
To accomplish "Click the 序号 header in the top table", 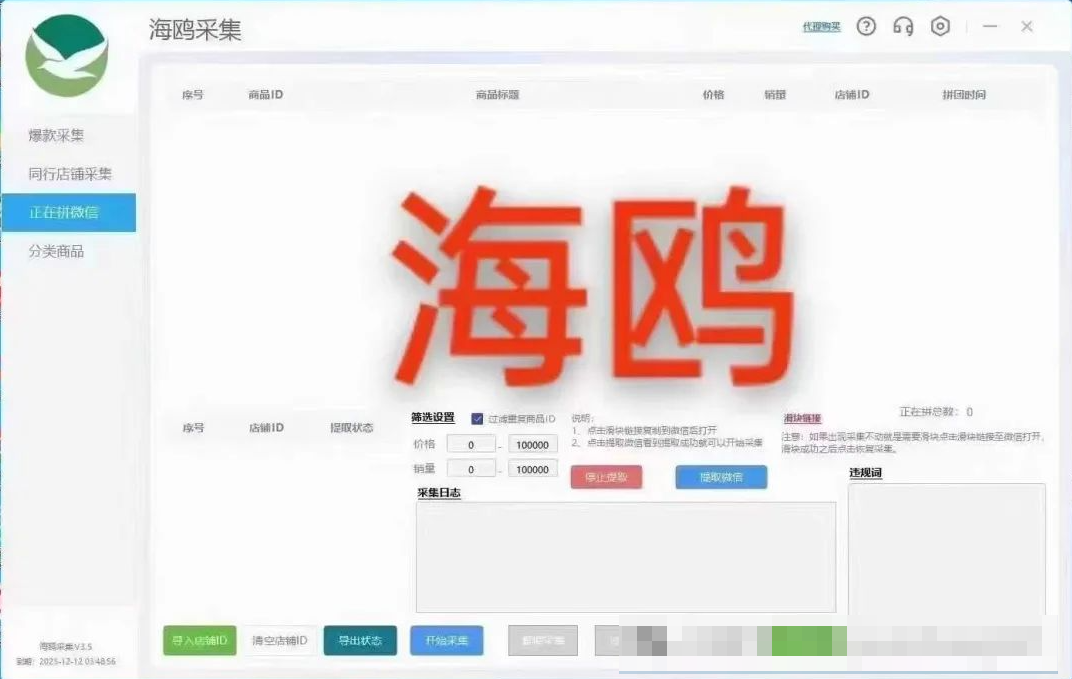I will (x=193, y=95).
